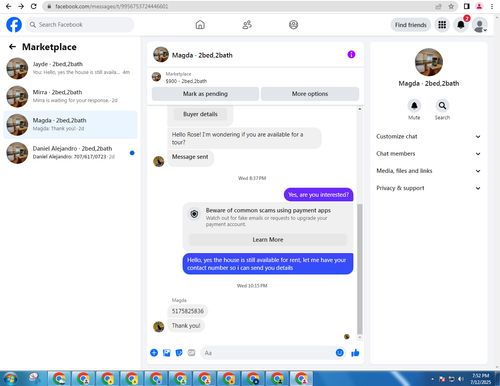500x386 pixels.
Task: Attach a photo with the image icon
Action: 167,353
